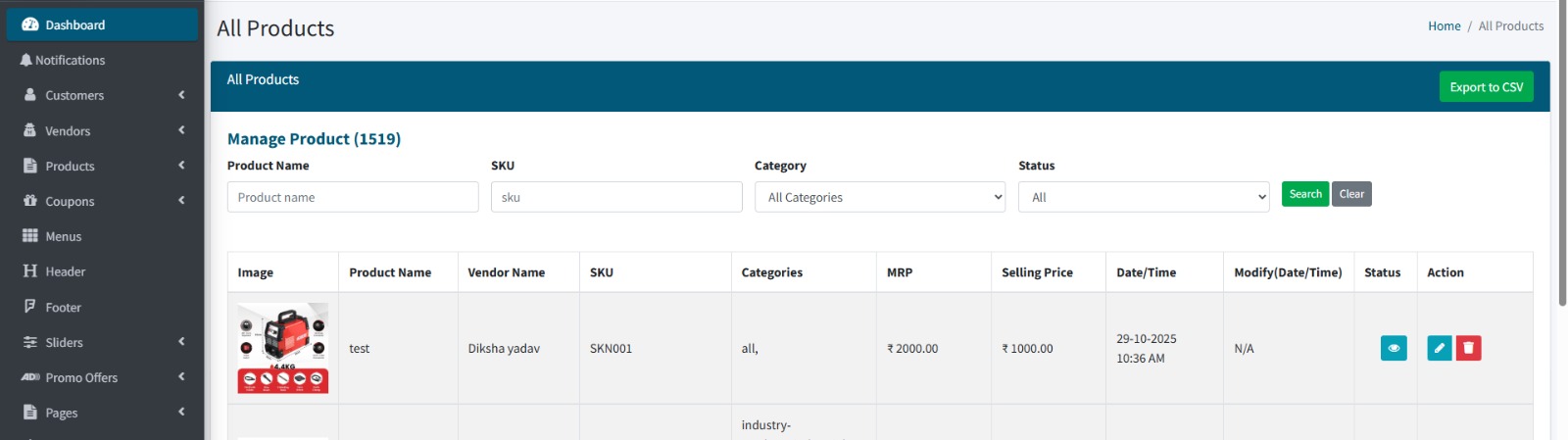
Task: Click the Home breadcrumb link
Action: 1444,26
